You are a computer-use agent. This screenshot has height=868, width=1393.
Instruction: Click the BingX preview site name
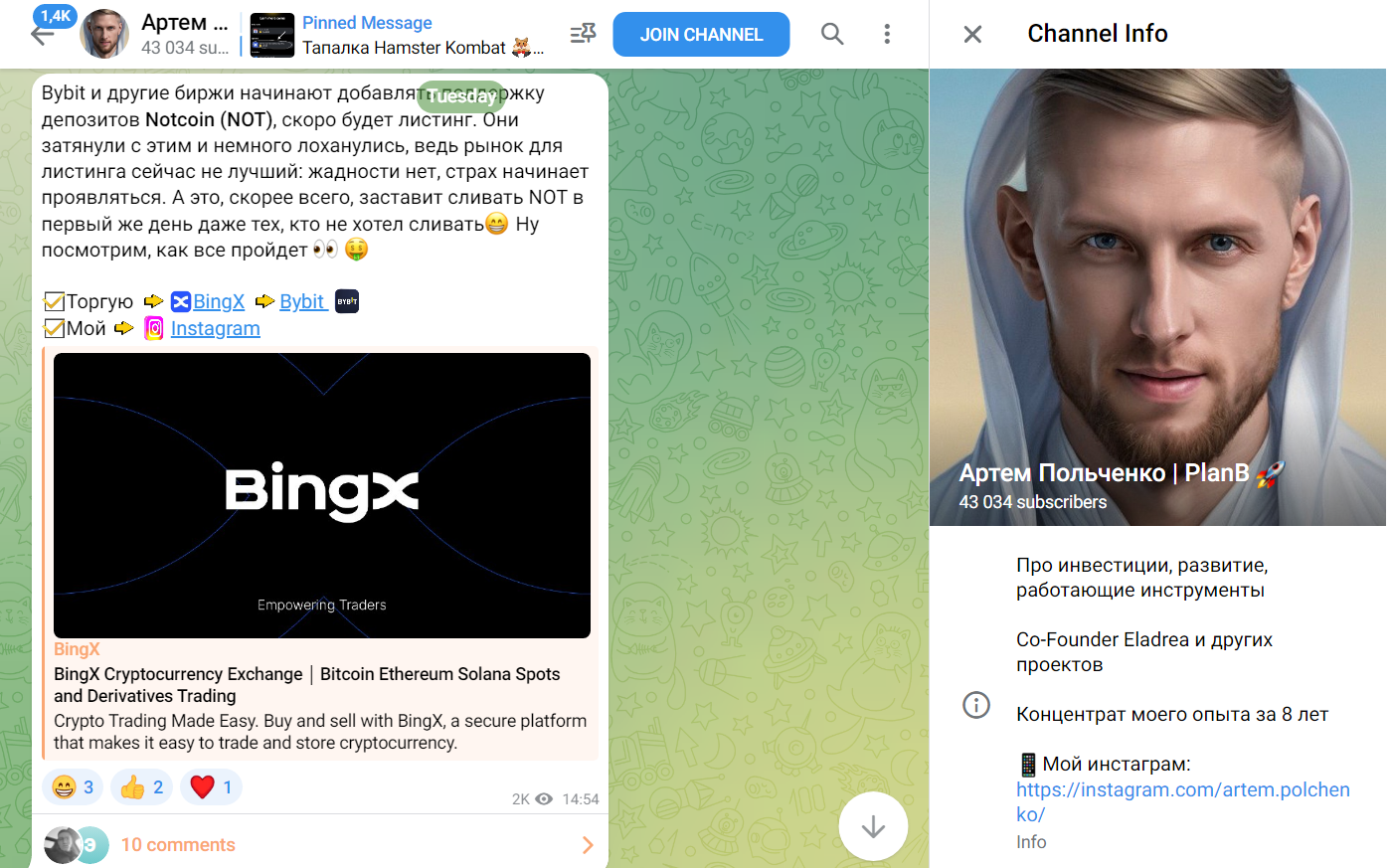[77, 649]
